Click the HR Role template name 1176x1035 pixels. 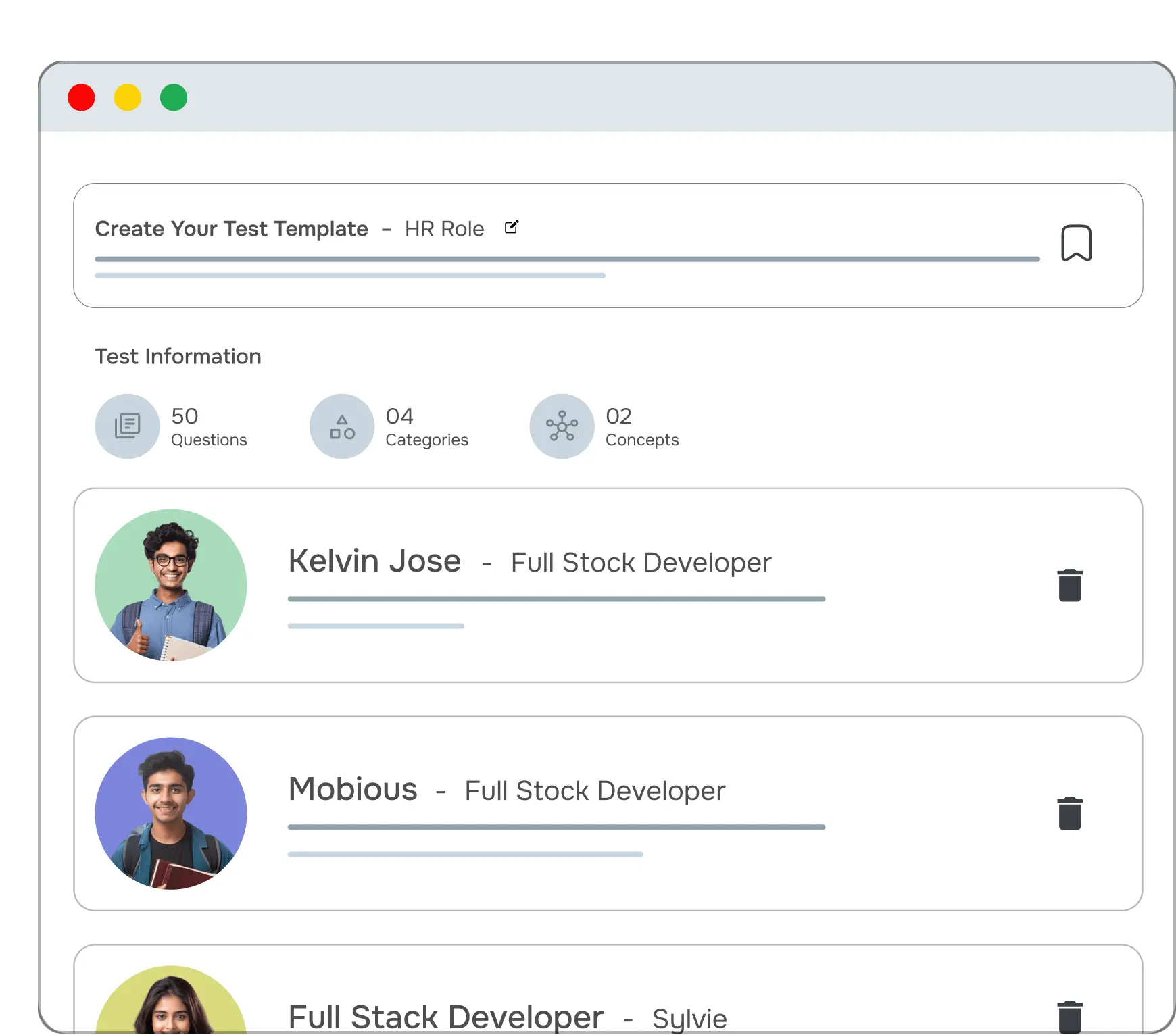(x=444, y=229)
